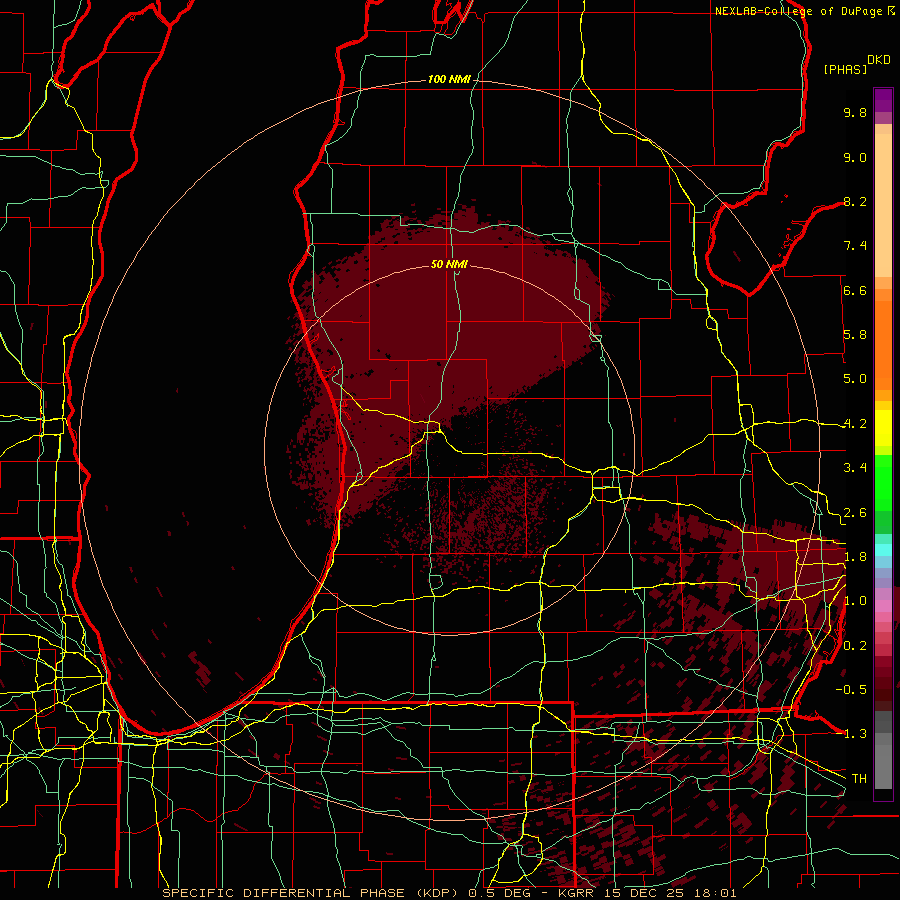This screenshot has height=900, width=900.
Task: Select the 5.8 scale value
Action: tap(855, 335)
